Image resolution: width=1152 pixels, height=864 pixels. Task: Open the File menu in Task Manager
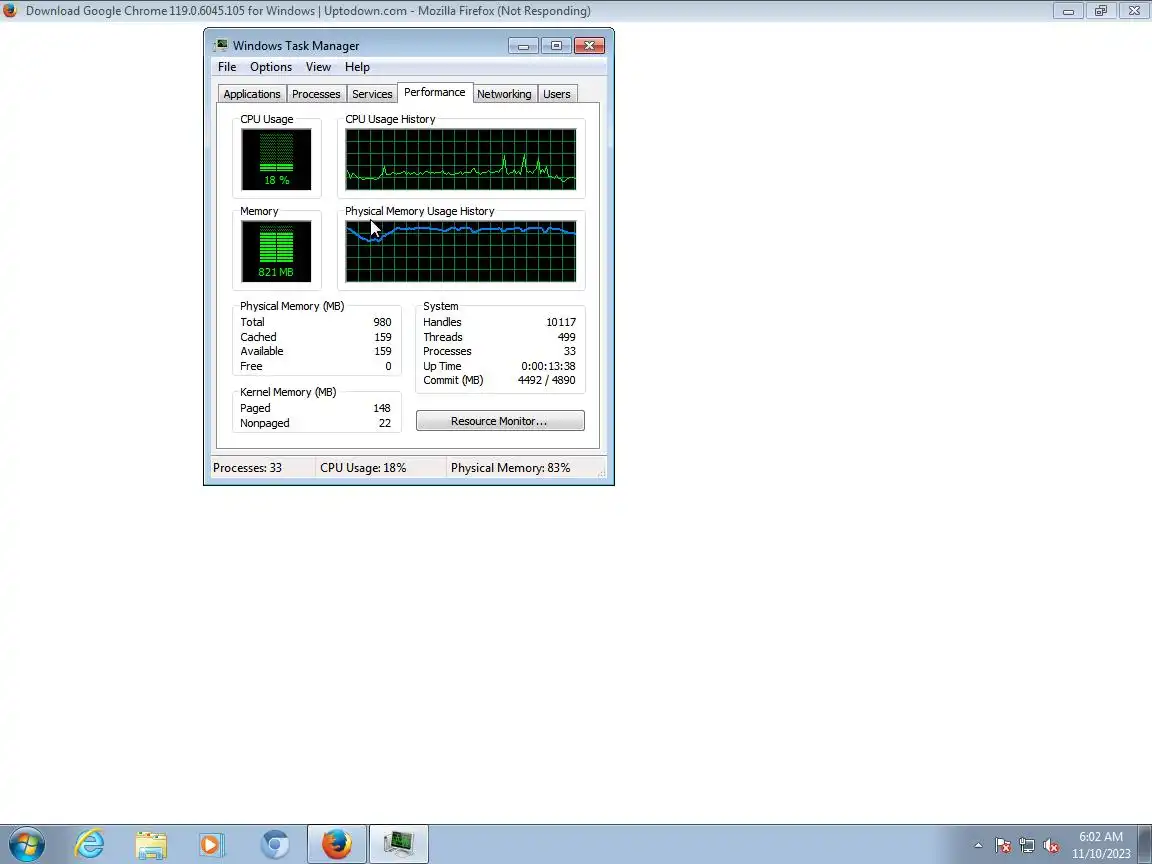pos(227,67)
